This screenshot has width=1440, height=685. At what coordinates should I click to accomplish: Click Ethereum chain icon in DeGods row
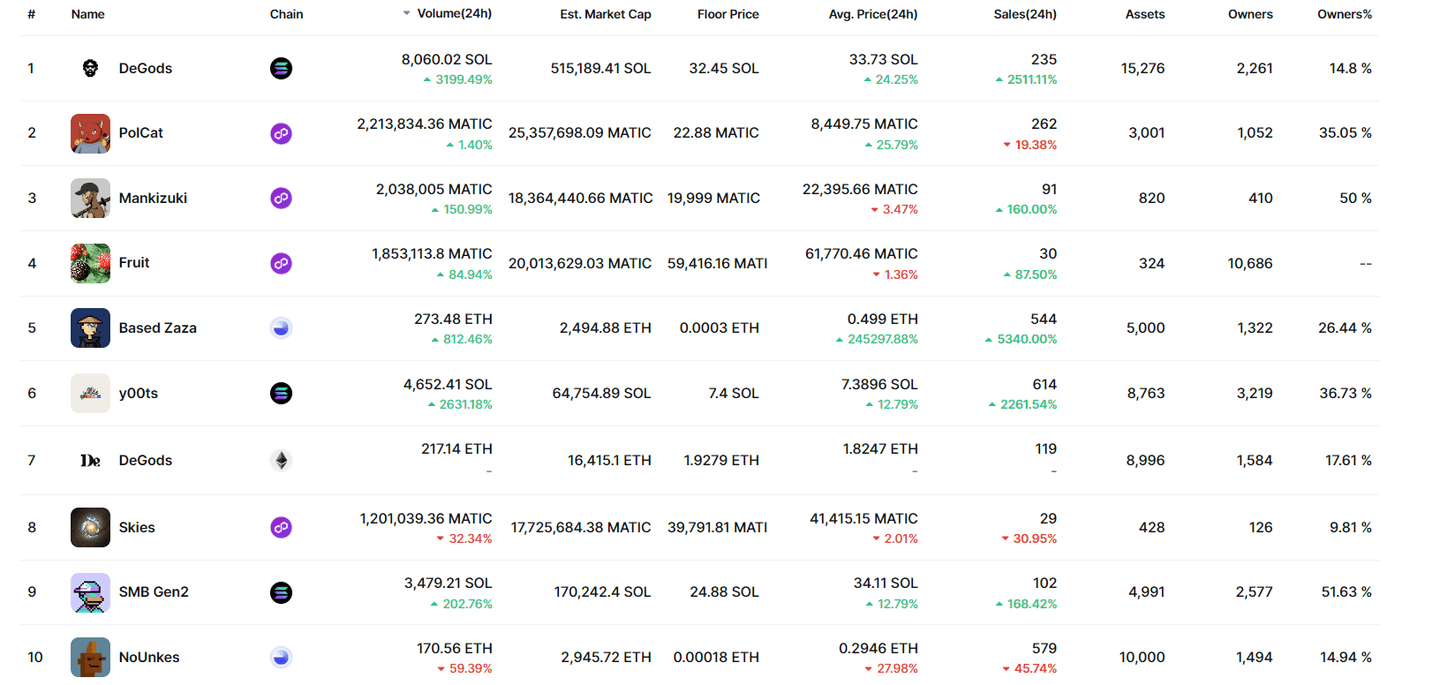(x=281, y=460)
